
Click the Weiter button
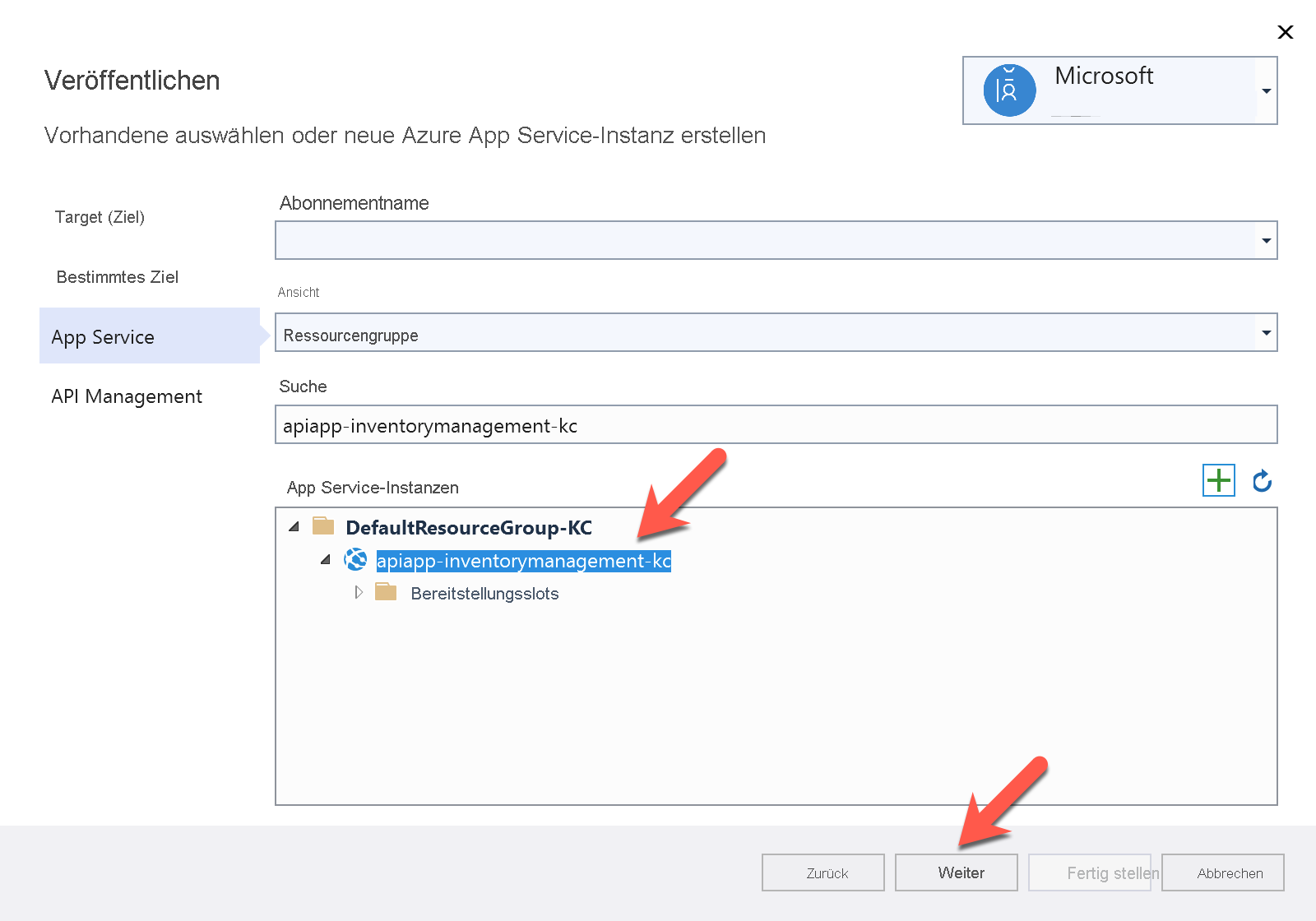coord(957,872)
